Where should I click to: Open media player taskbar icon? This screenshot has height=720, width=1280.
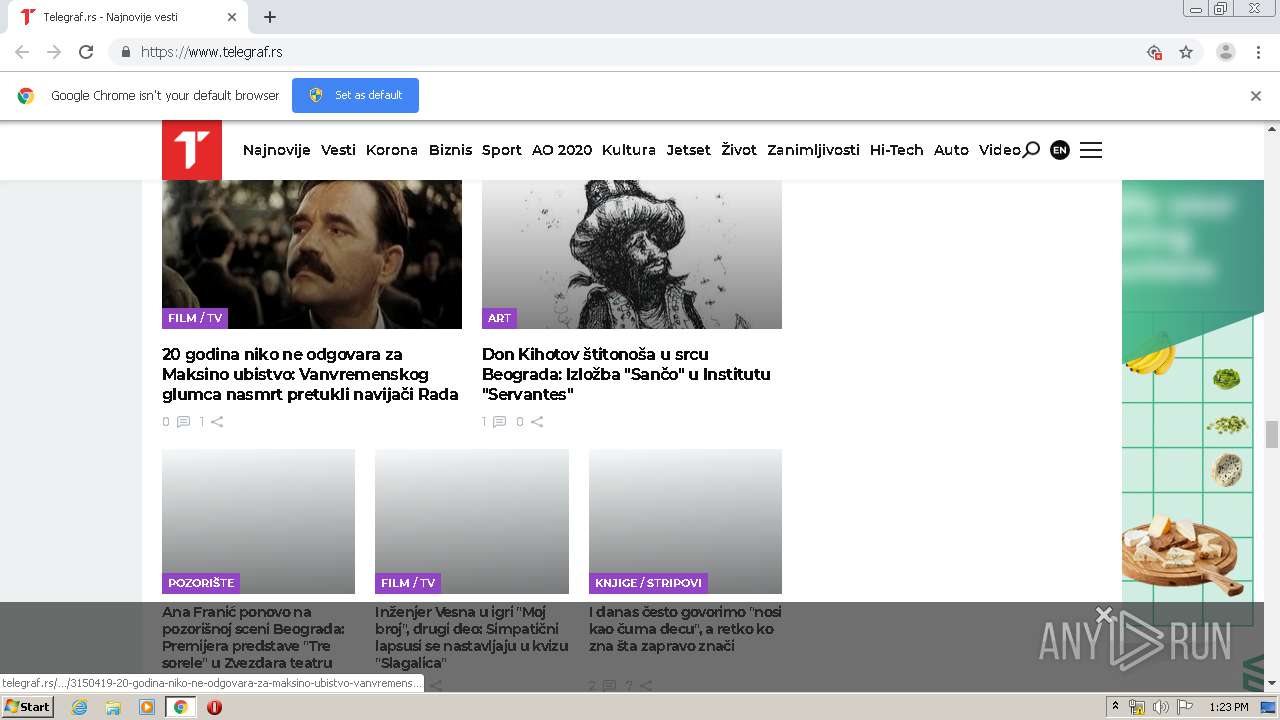tap(147, 707)
